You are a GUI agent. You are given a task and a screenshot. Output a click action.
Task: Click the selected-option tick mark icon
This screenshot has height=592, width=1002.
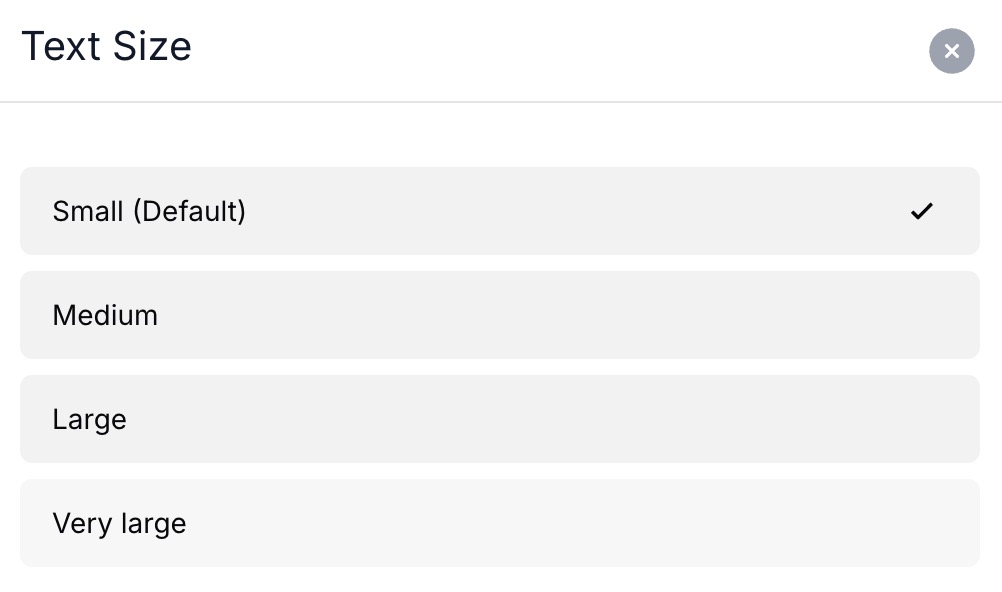[x=921, y=211]
